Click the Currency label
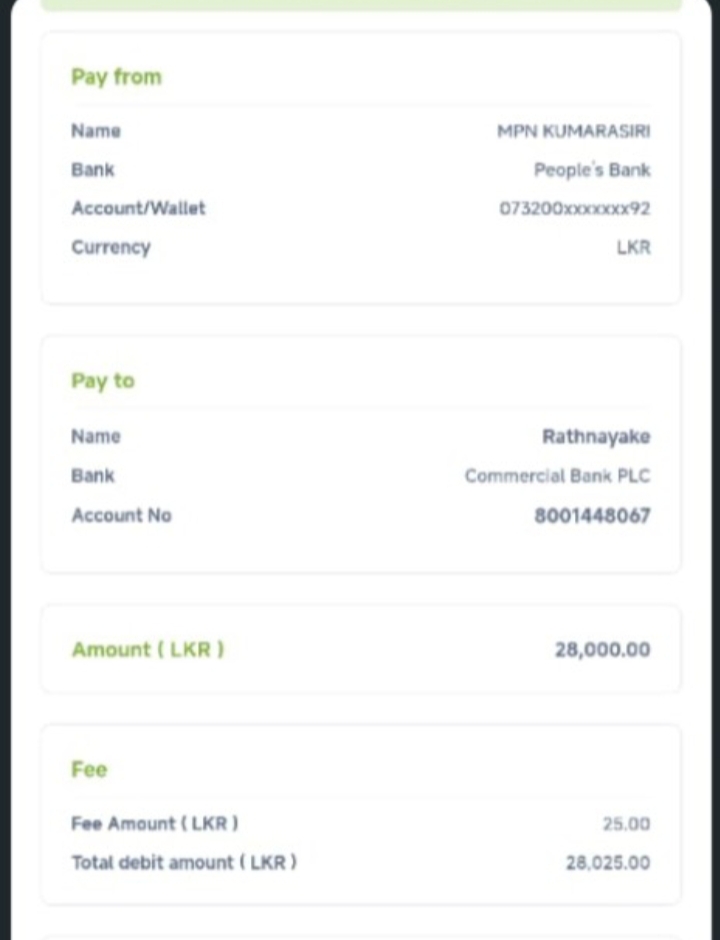The width and height of the screenshot is (720, 940). pos(111,247)
